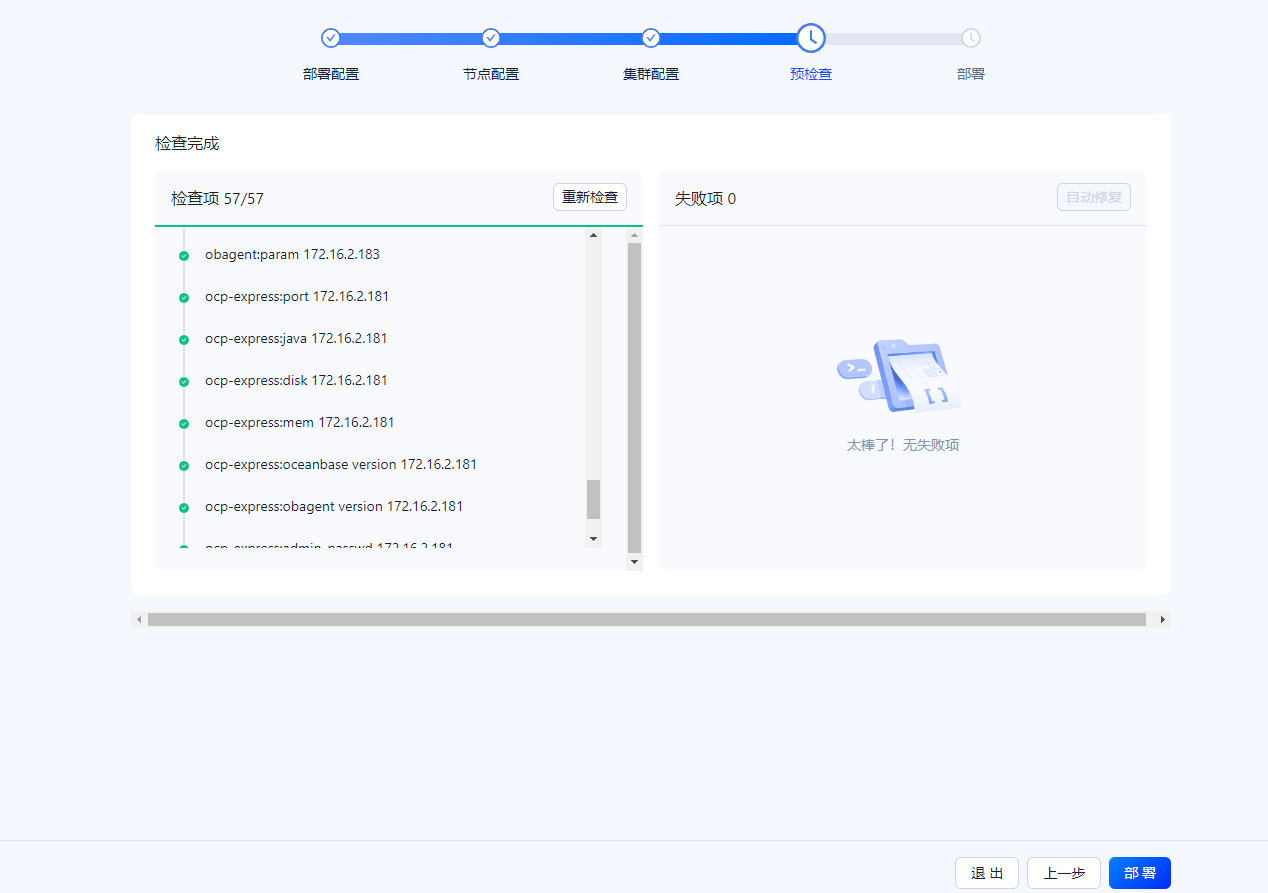Image resolution: width=1268 pixels, height=893 pixels.
Task: Start deployment with the blue 部署 button
Action: pyautogui.click(x=1140, y=873)
